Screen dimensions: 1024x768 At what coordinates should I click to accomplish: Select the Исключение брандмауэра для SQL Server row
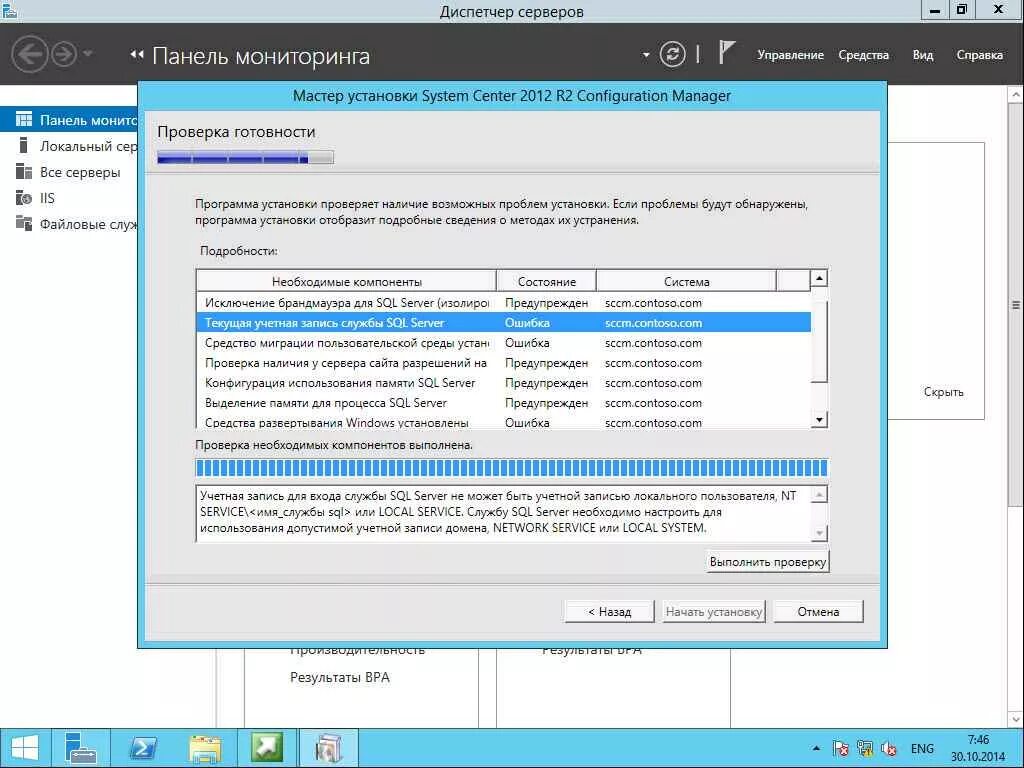[504, 303]
